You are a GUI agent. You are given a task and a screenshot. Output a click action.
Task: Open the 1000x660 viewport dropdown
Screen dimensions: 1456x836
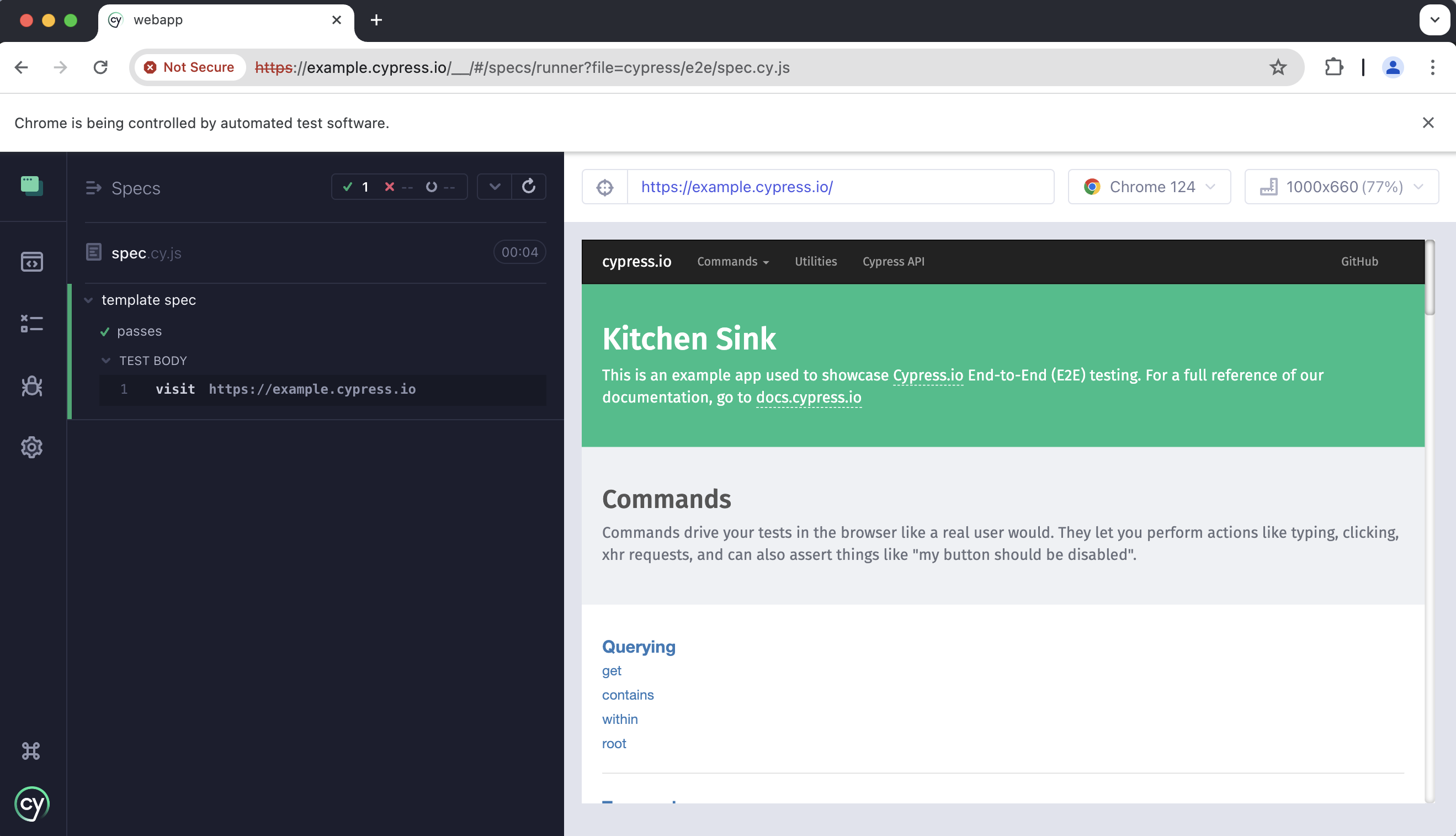(x=1341, y=187)
